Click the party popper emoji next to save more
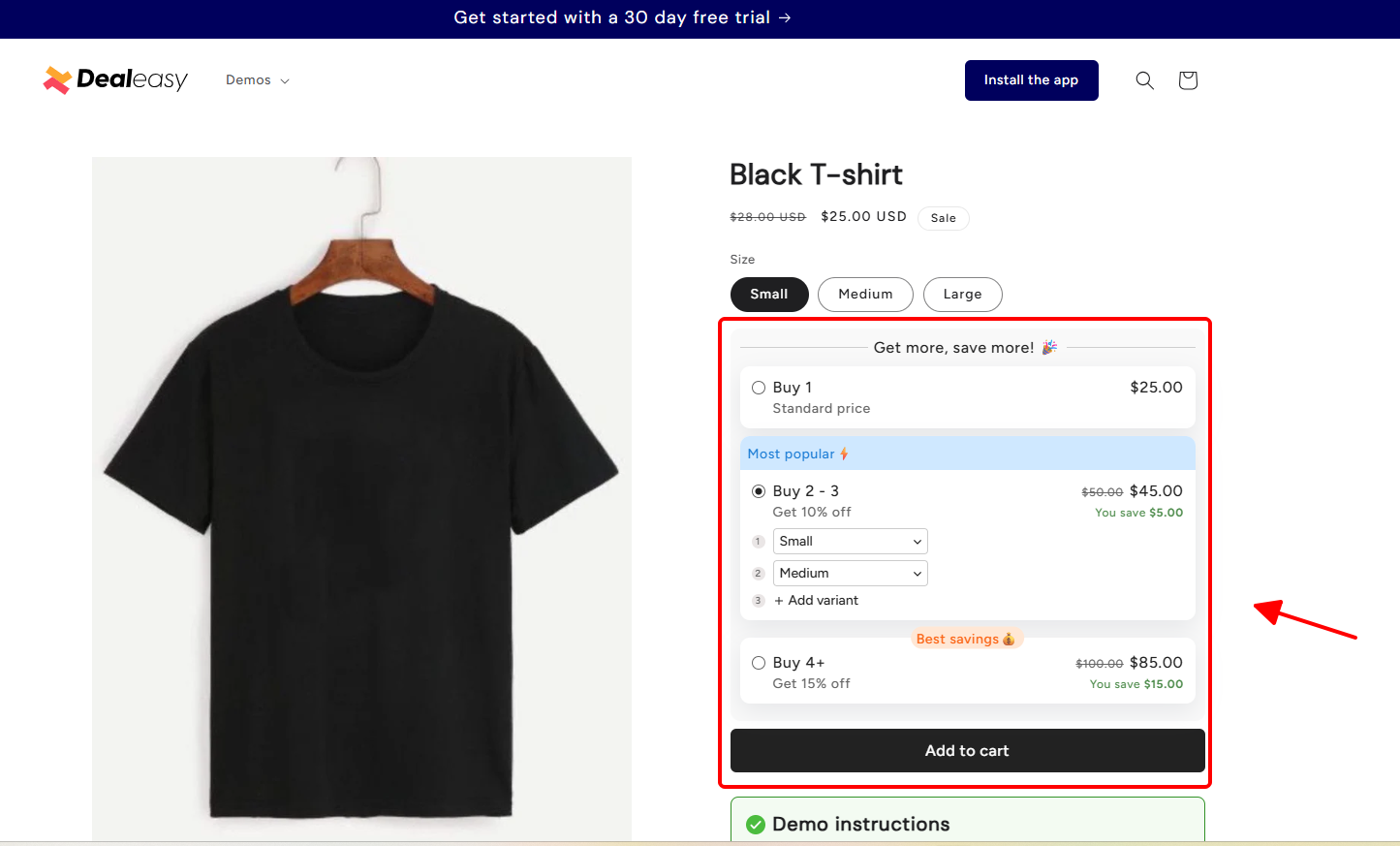The width and height of the screenshot is (1400, 846). 1048,346
